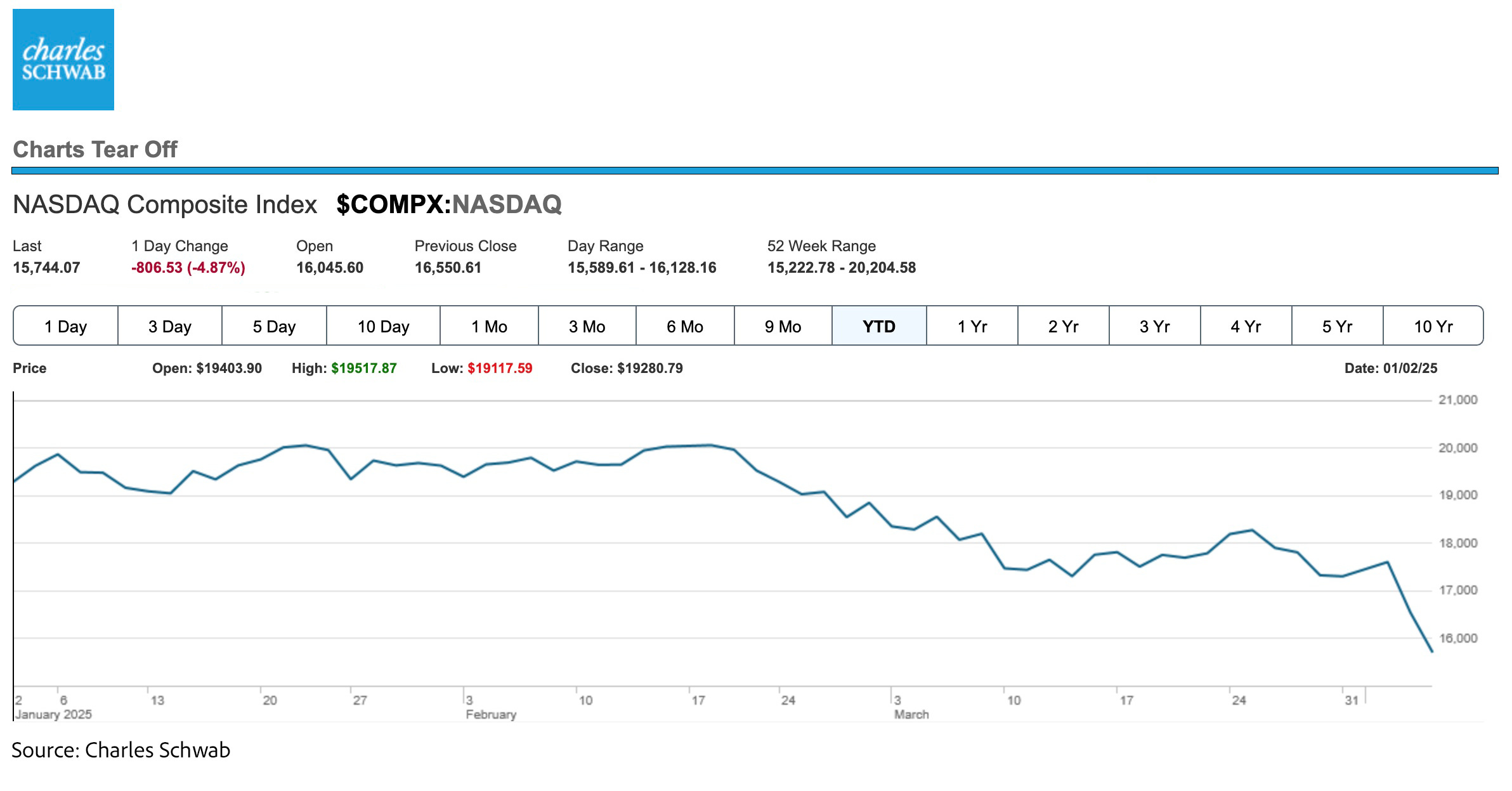
Task: View the 5 Yr chart range
Action: click(1338, 326)
